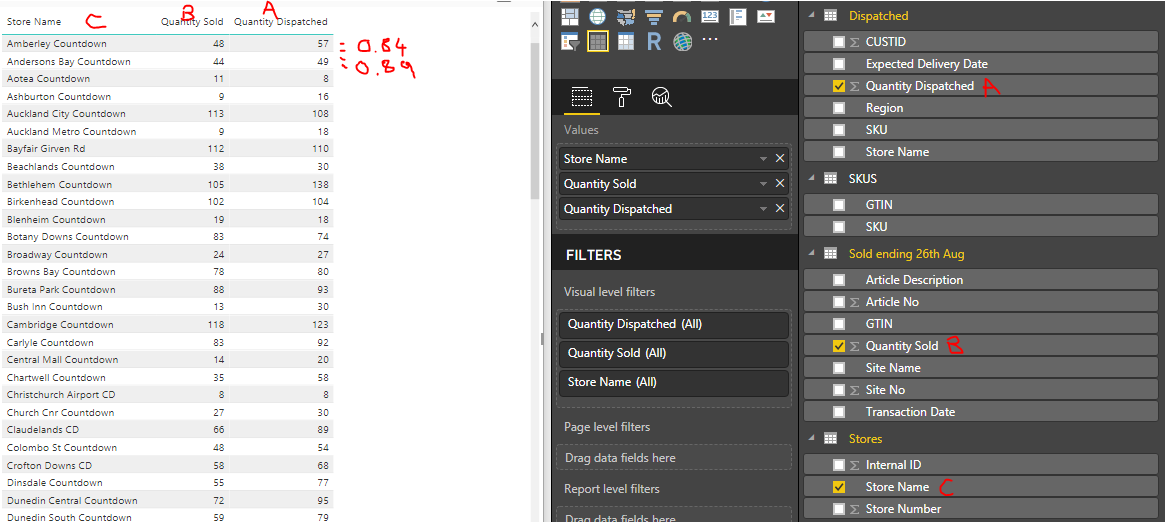Tick the Expected Delivery Date checkbox
Viewport: 1165px width, 522px height.
click(x=839, y=64)
